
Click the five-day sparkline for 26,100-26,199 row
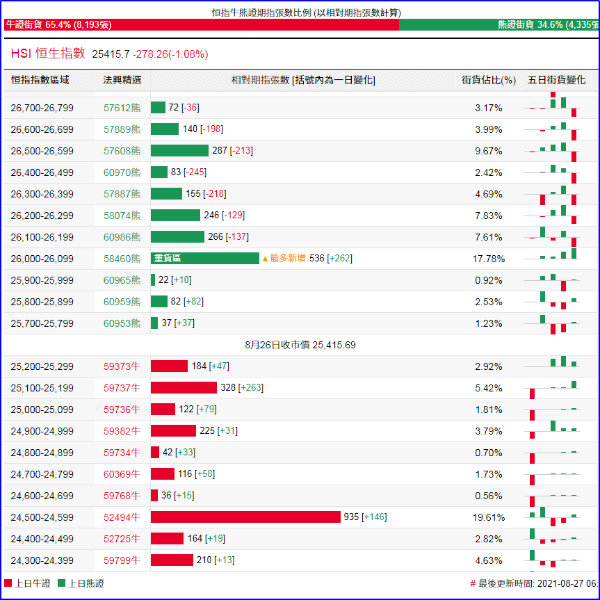553,237
